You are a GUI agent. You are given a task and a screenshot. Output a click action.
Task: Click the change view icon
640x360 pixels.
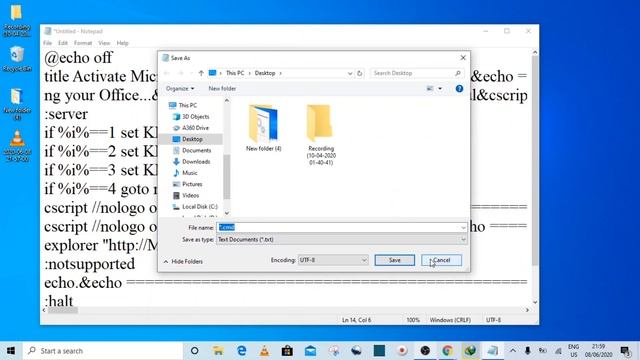coord(430,89)
